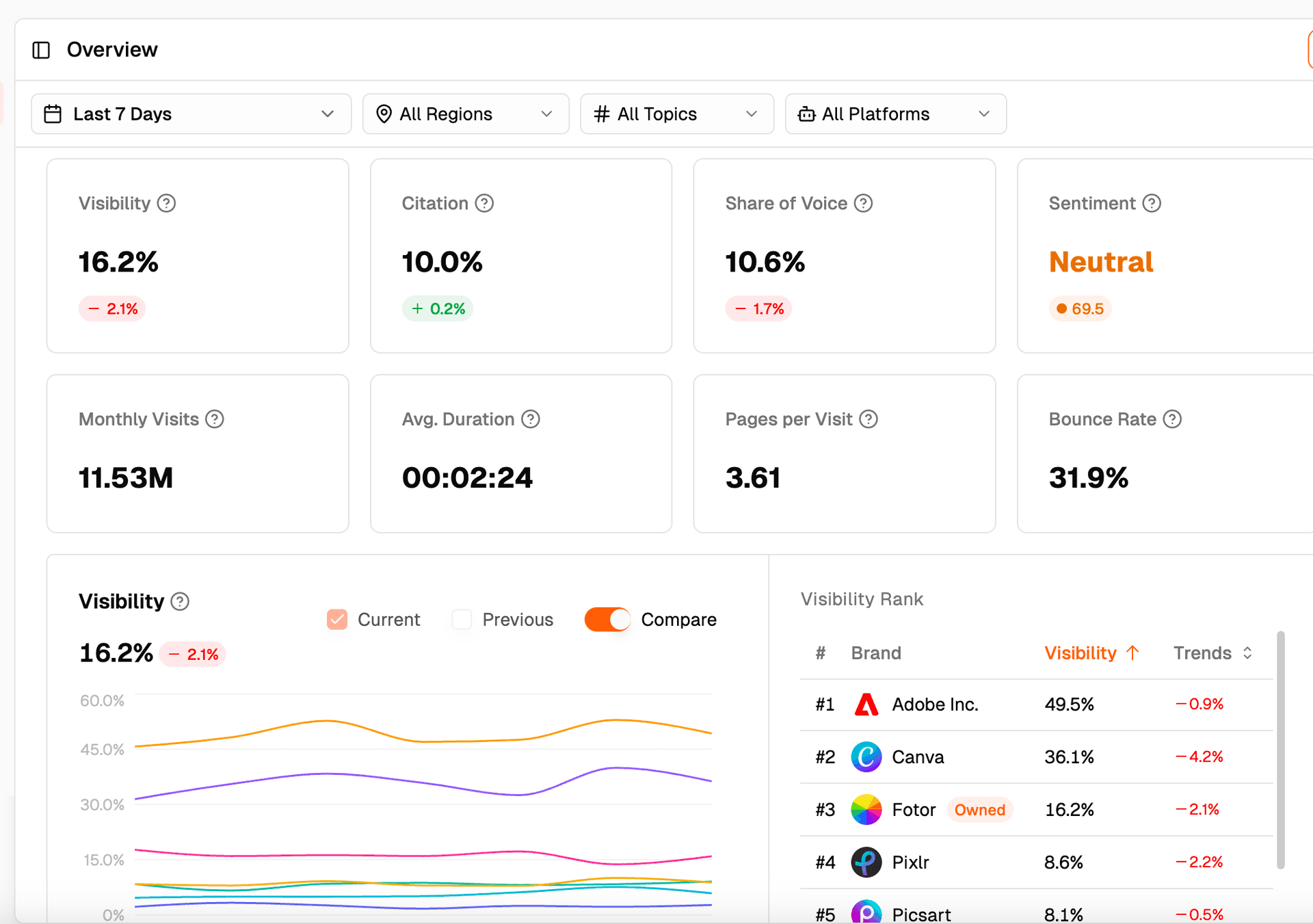Select Adobe Inc.'s -0.9% trend value
The width and height of the screenshot is (1313, 924).
click(1199, 704)
